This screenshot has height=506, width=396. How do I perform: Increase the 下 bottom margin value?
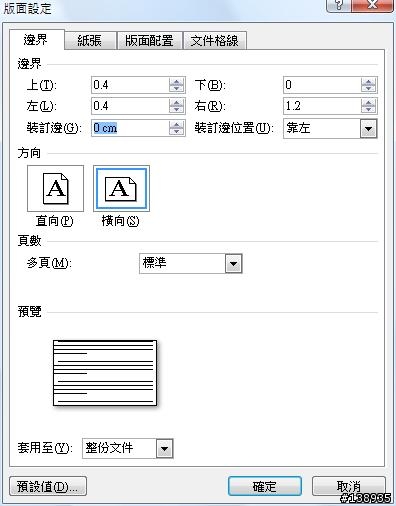tap(369, 81)
